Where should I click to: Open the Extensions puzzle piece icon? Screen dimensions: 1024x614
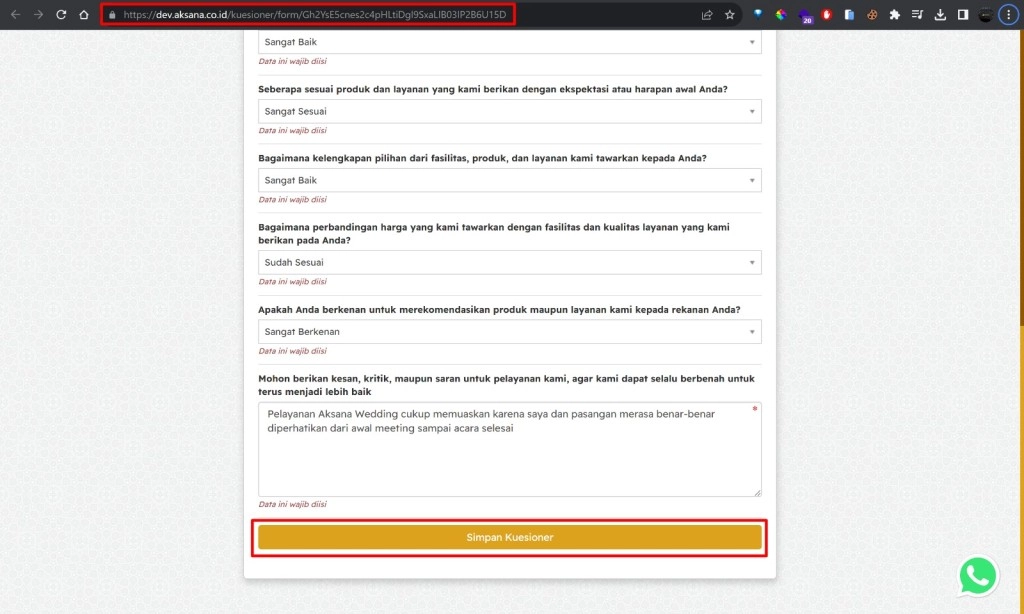[x=894, y=15]
